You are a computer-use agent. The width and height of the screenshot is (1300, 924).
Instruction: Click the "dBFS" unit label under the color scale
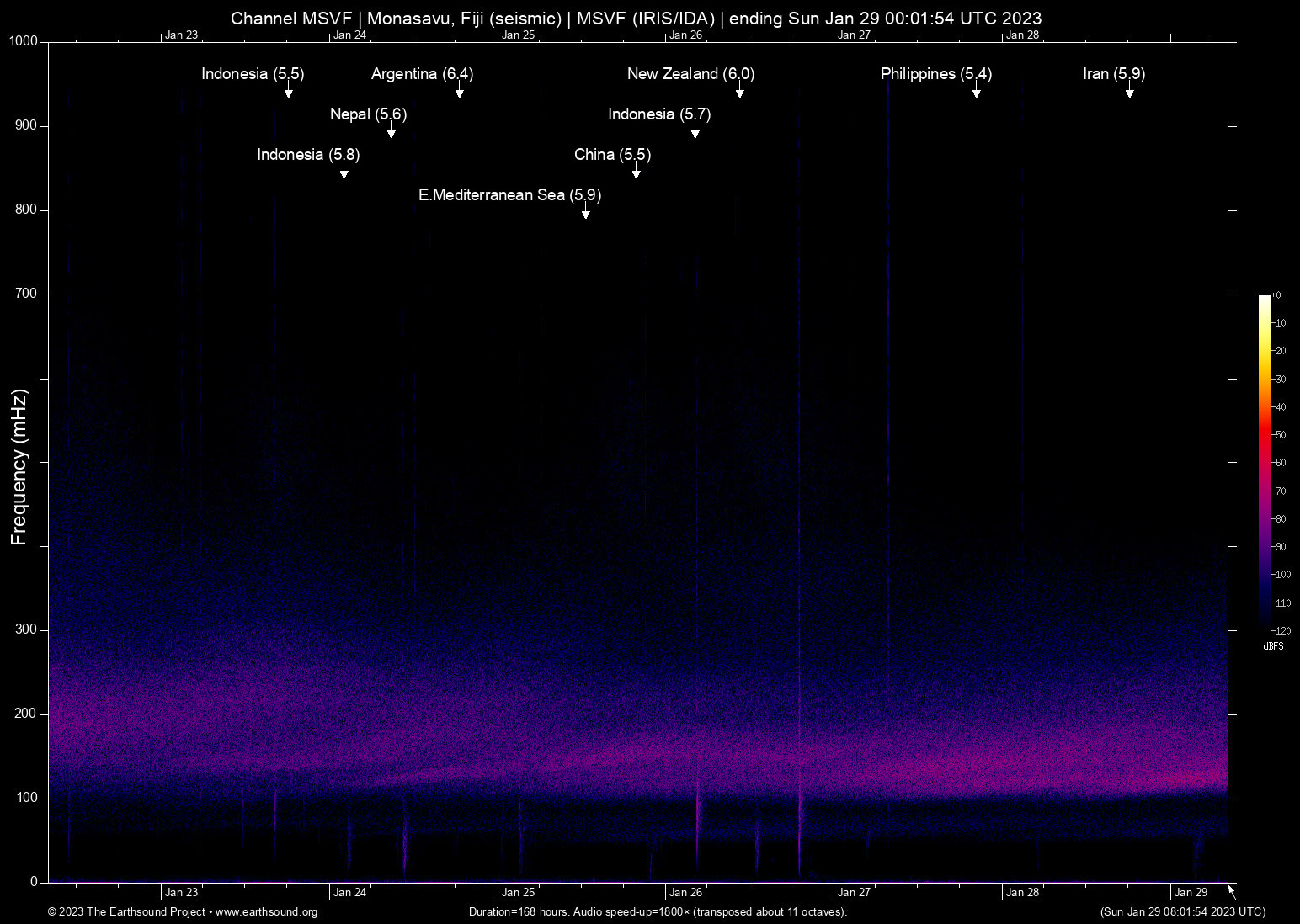click(1274, 646)
